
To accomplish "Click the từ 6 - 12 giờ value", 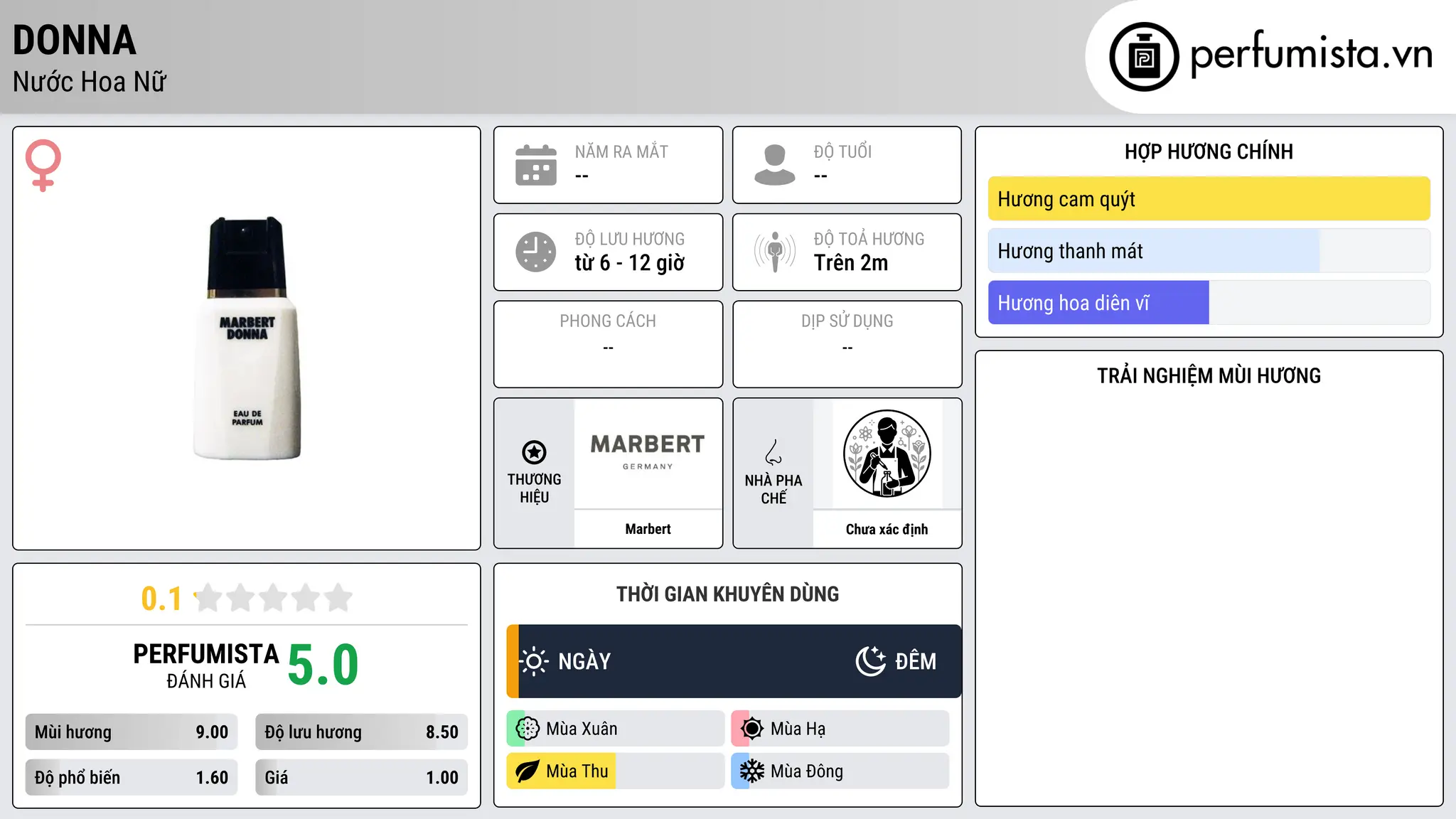I will [630, 263].
